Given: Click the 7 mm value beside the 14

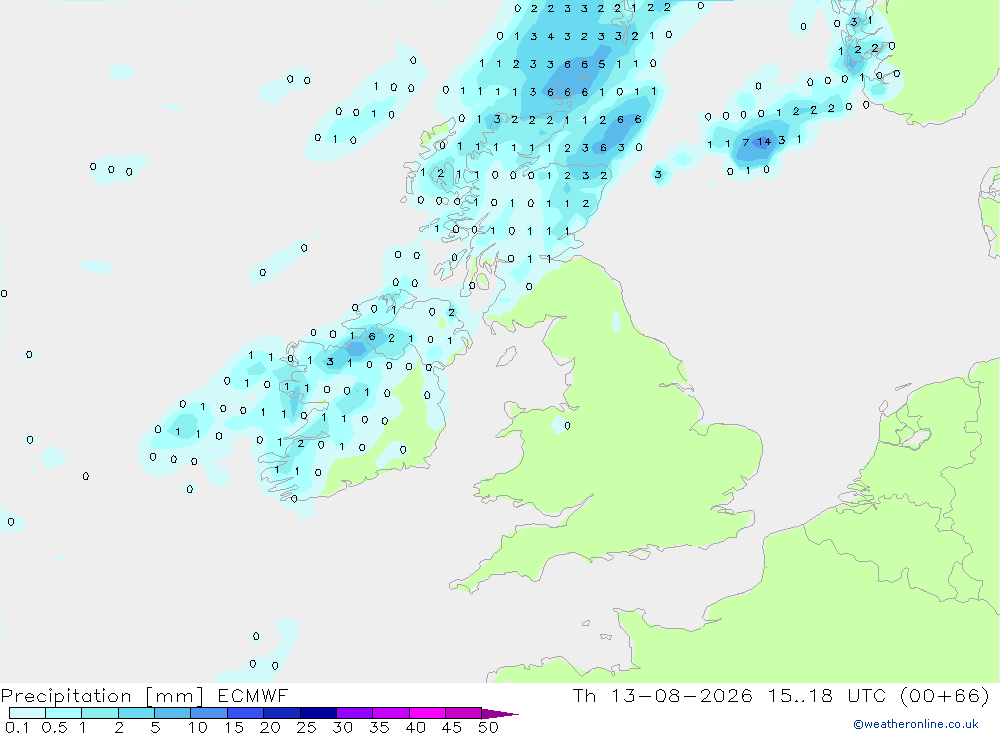Looking at the screenshot, I should tap(746, 142).
